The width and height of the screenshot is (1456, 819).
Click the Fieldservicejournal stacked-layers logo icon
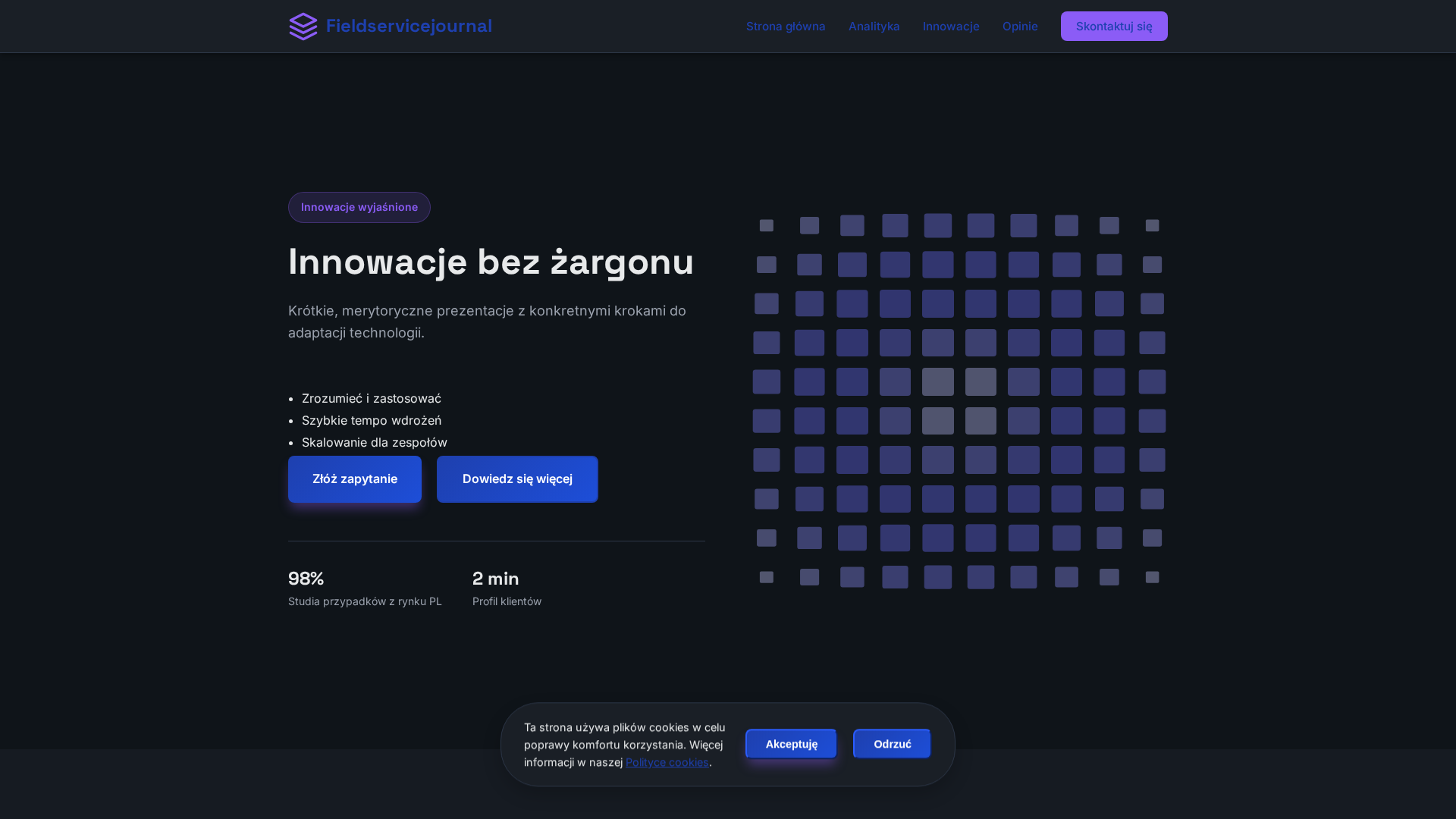303,27
